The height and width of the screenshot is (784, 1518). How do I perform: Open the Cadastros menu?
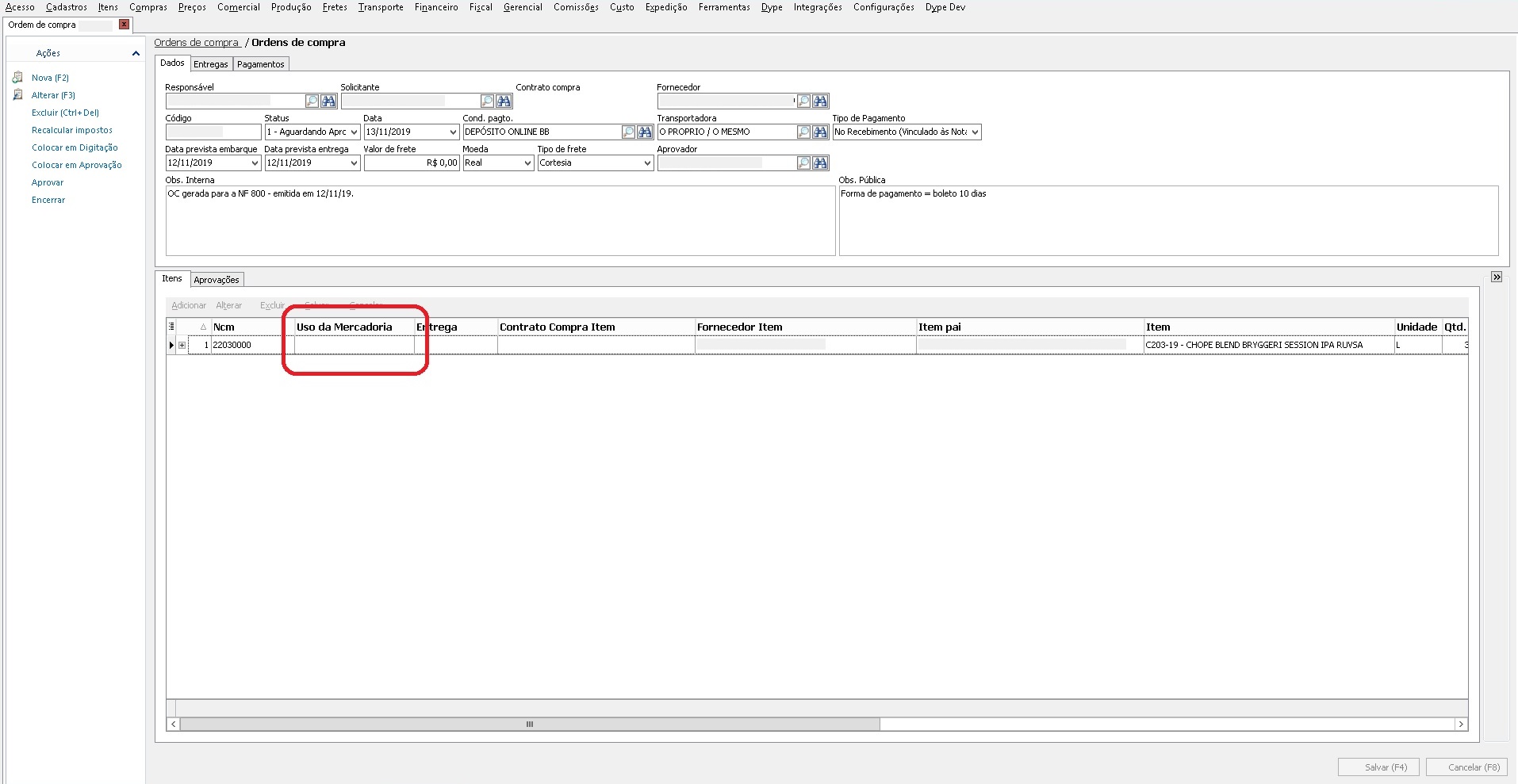pyautogui.click(x=67, y=7)
